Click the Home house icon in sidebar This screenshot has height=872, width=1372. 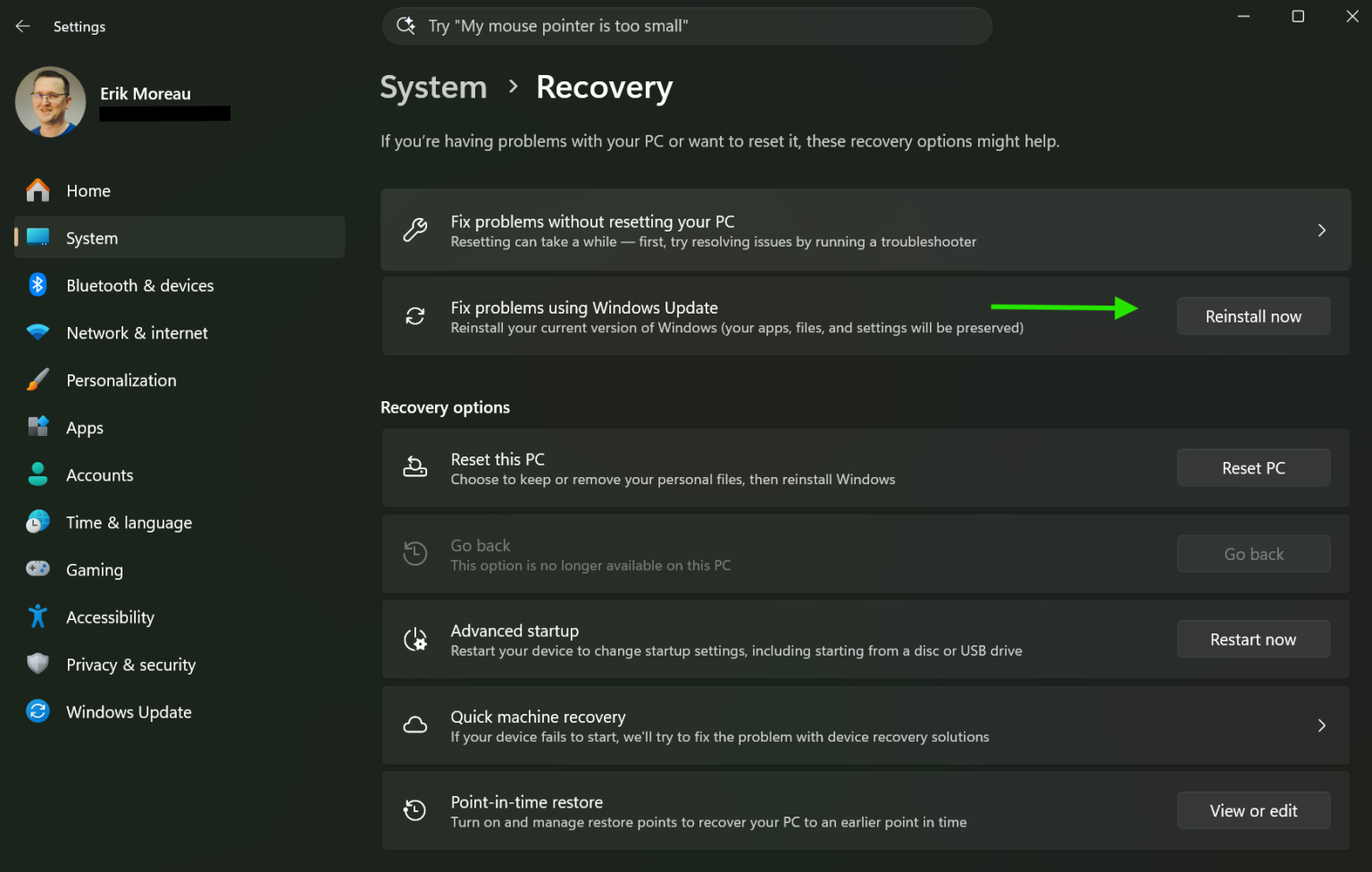38,190
